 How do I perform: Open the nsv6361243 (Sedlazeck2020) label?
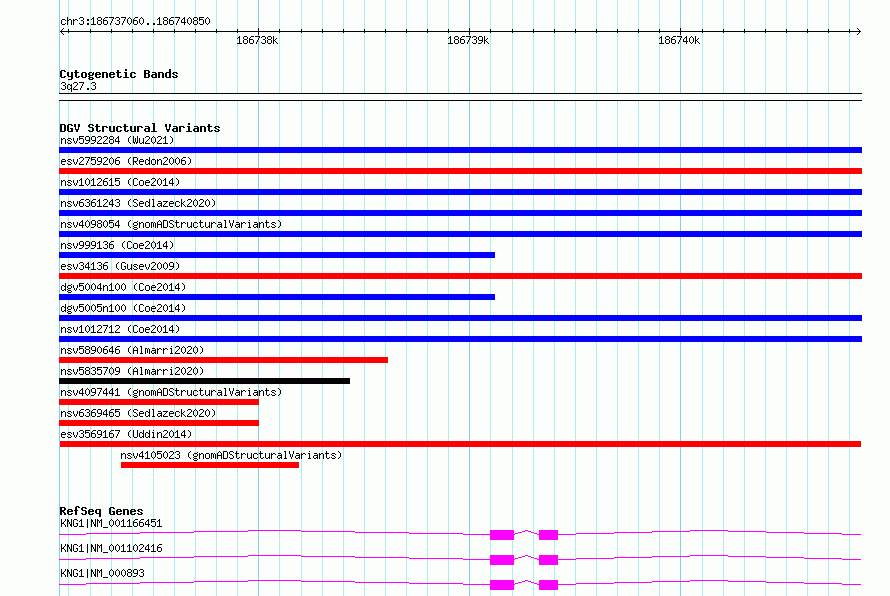tap(138, 203)
